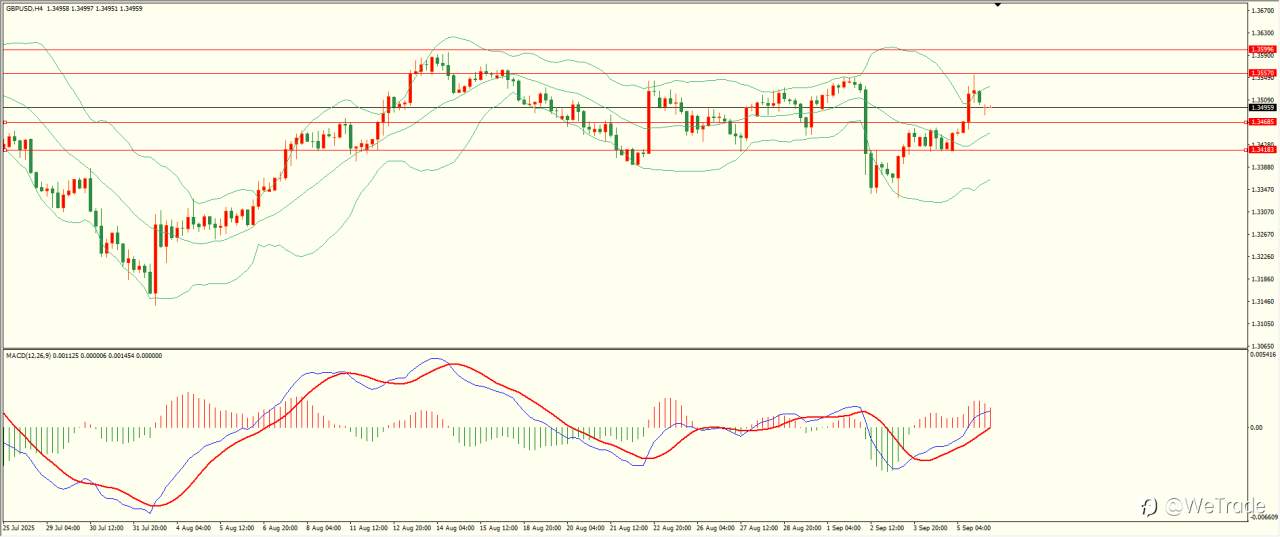Select the 1.34685 red price level tag
The width and height of the screenshot is (1280, 537).
click(x=1261, y=122)
